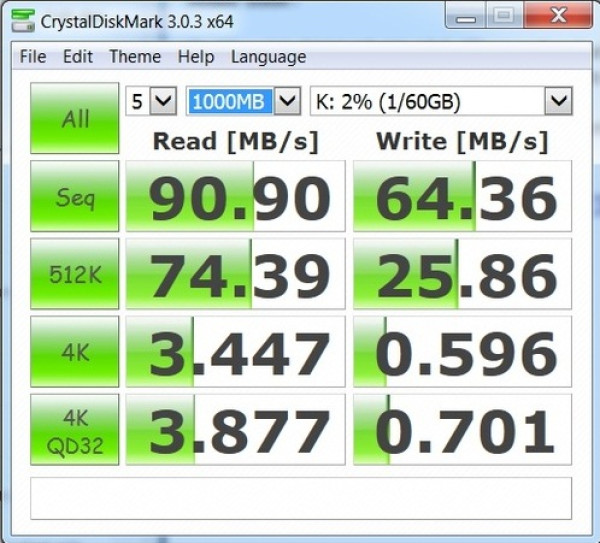This screenshot has height=543, width=600.
Task: Start the 512K benchmark test
Action: (75, 274)
